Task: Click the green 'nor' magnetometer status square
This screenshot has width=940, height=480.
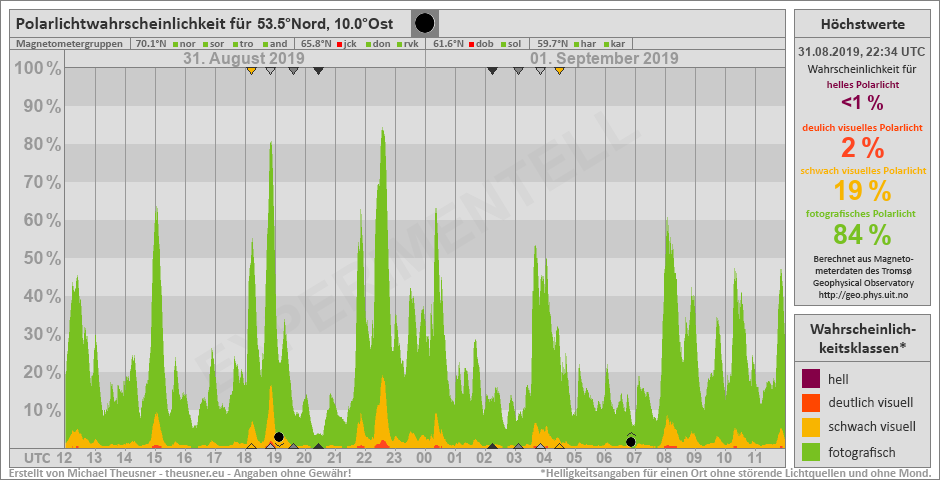Action: coord(175,44)
